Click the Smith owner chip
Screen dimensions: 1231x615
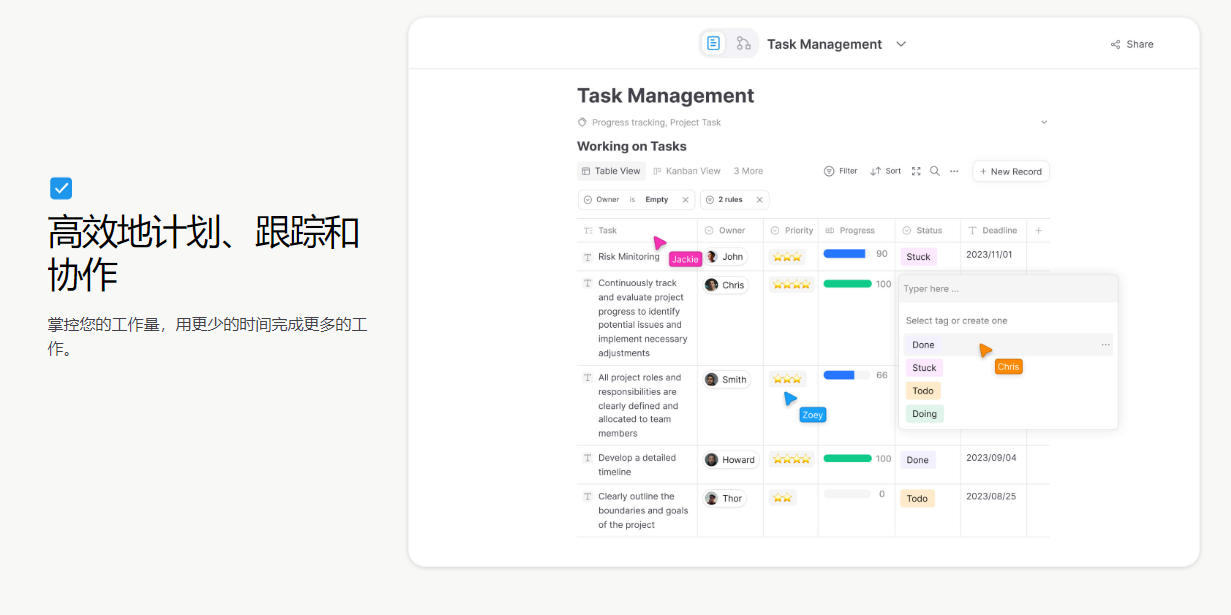(x=727, y=380)
